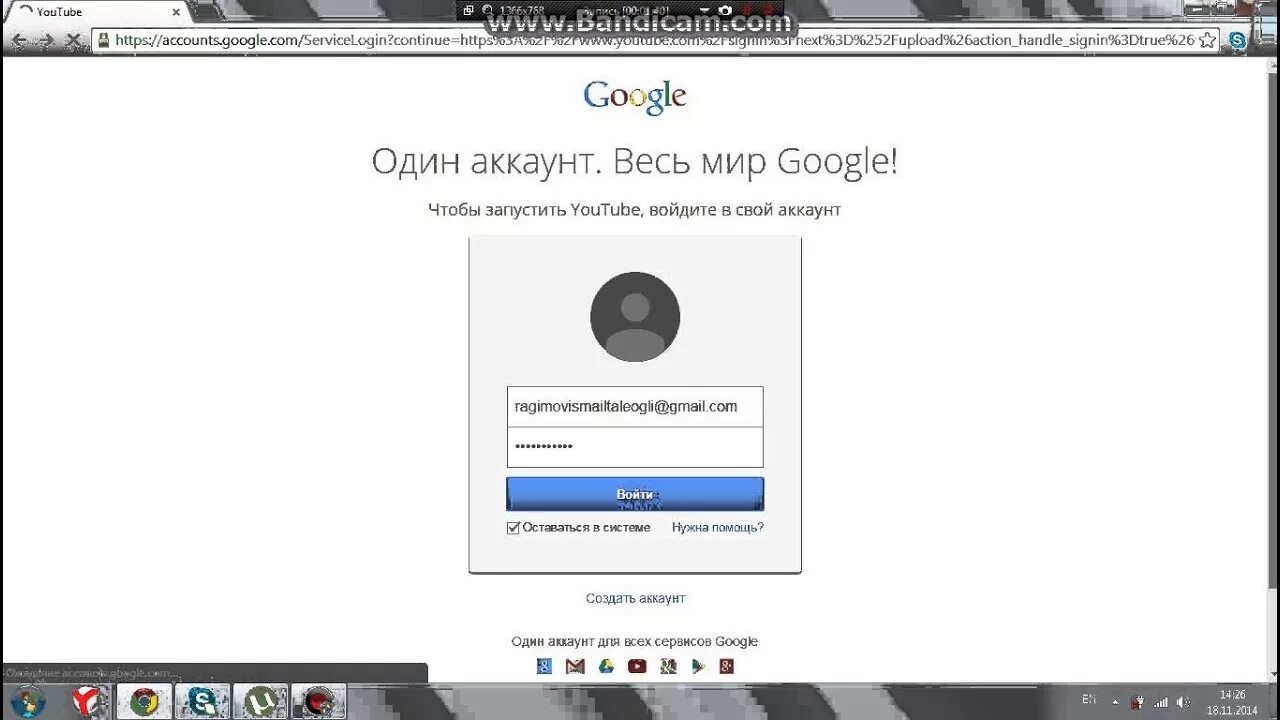Image resolution: width=1280 pixels, height=720 pixels.
Task: Focus the email address input field
Action: [x=635, y=407]
